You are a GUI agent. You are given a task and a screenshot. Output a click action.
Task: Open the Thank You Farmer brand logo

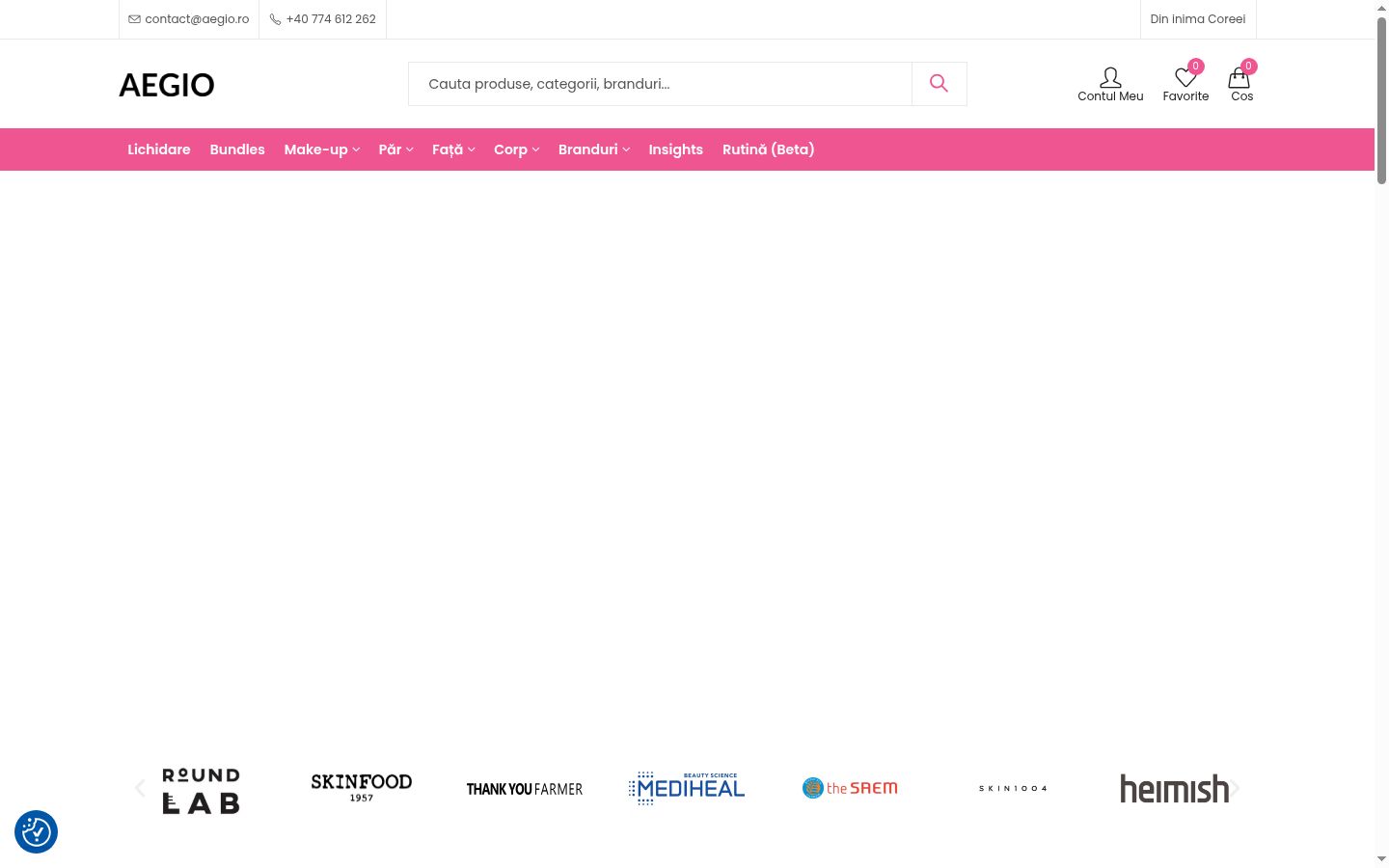click(525, 789)
